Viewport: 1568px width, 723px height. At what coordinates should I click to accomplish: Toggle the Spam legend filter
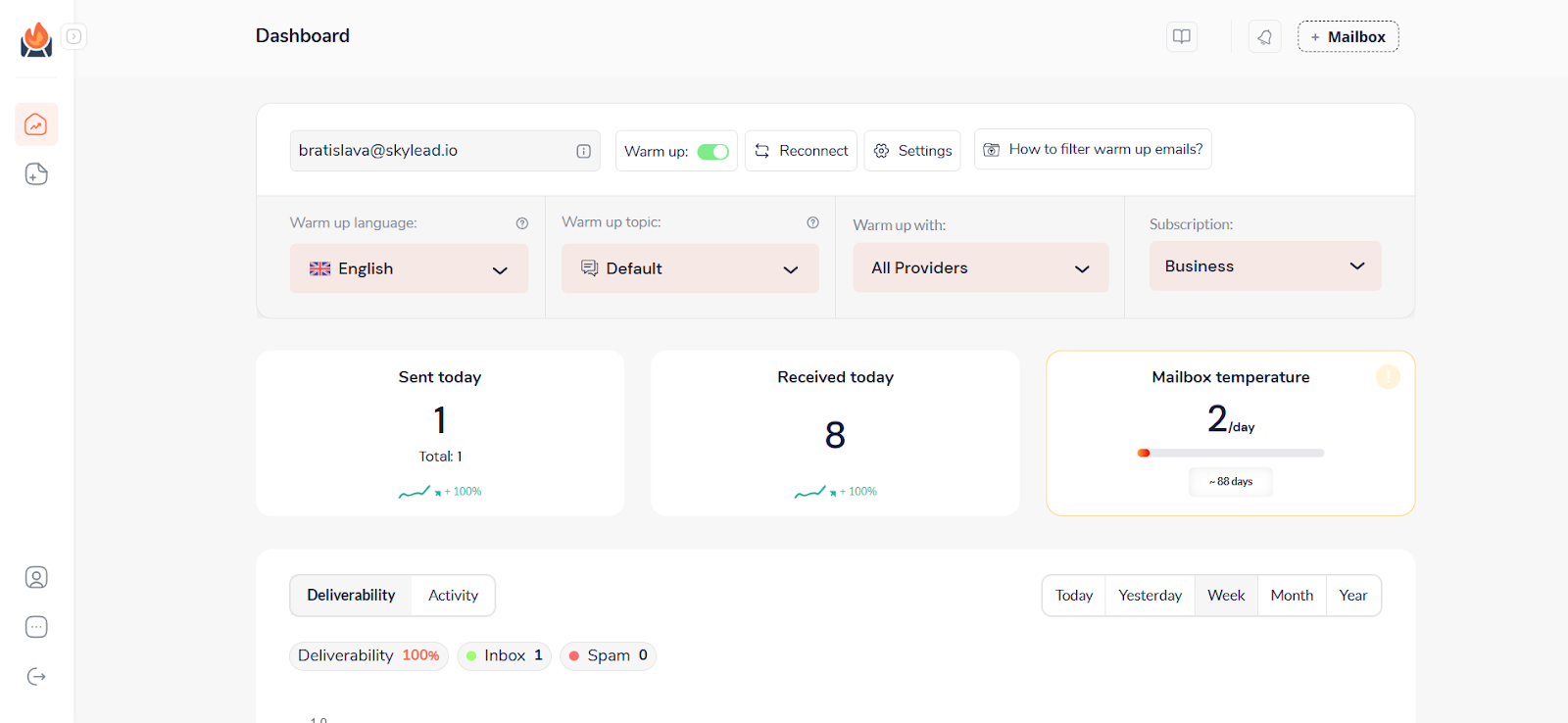tap(608, 655)
